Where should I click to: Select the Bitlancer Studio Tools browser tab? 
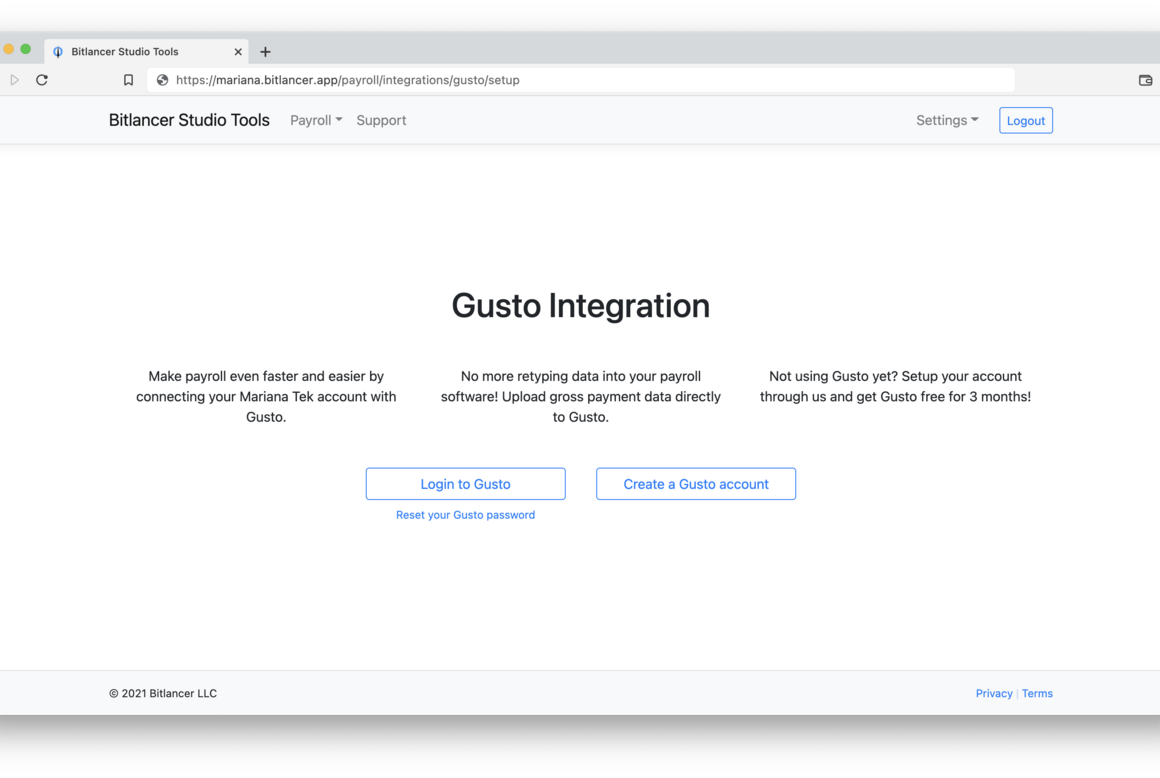tap(146, 51)
